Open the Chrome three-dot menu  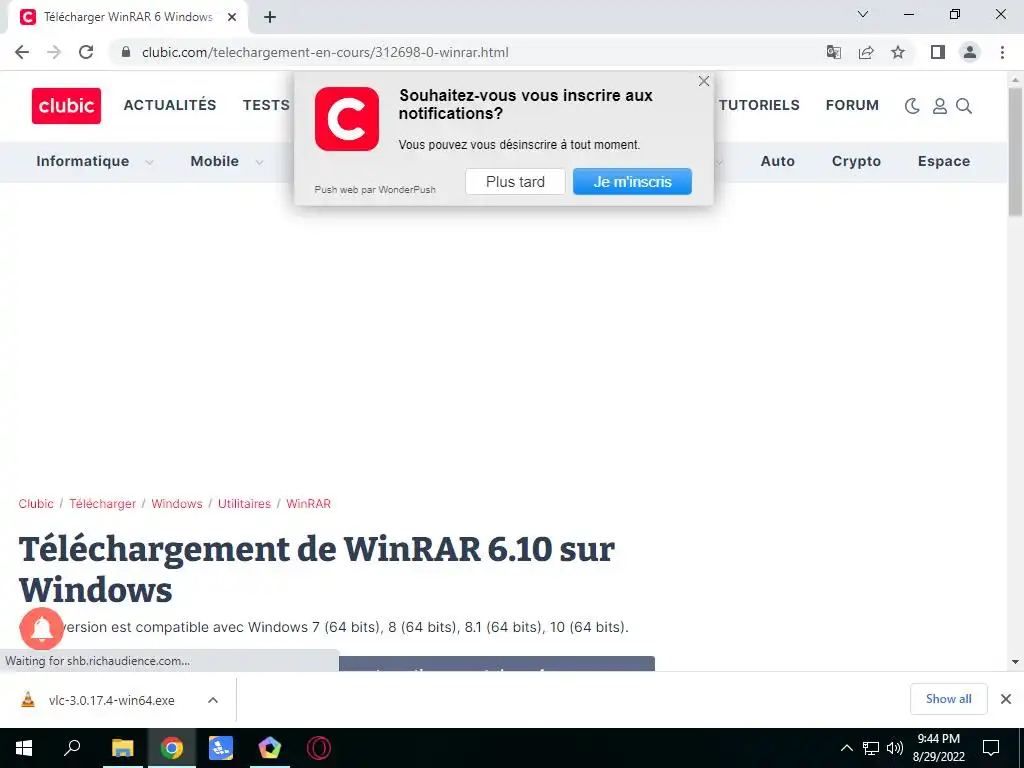1002,52
